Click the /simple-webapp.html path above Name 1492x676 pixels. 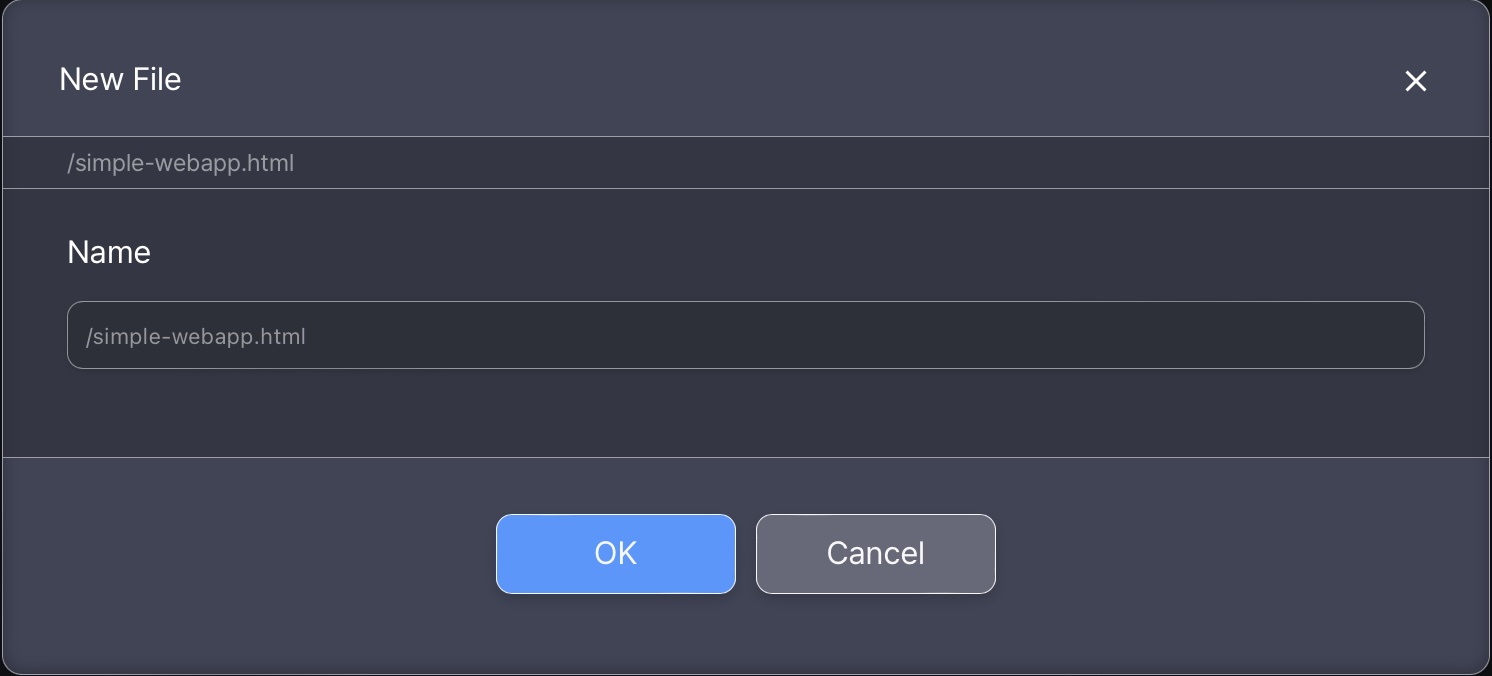(181, 163)
